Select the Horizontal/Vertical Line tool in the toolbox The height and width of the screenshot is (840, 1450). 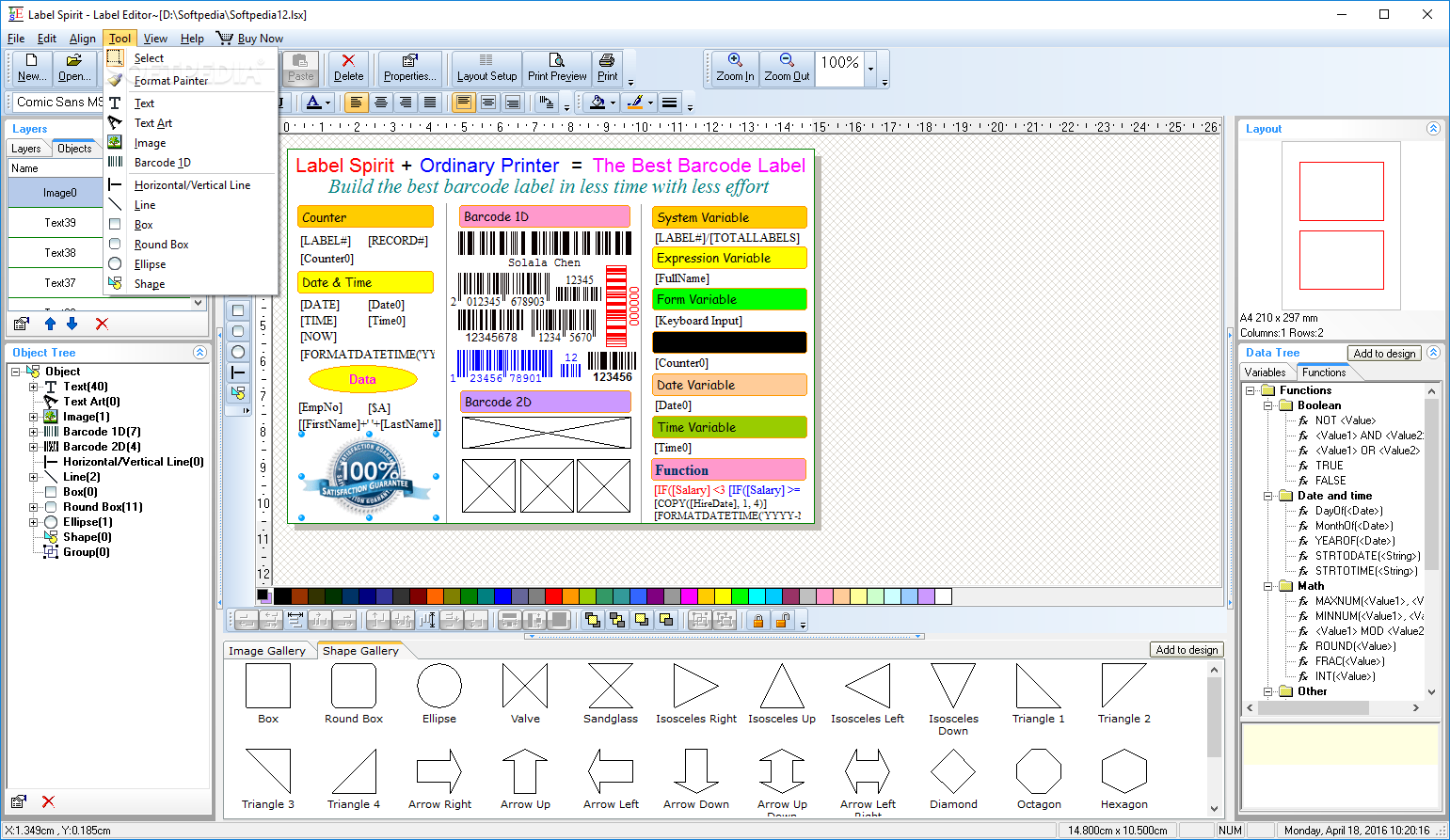pos(238,372)
